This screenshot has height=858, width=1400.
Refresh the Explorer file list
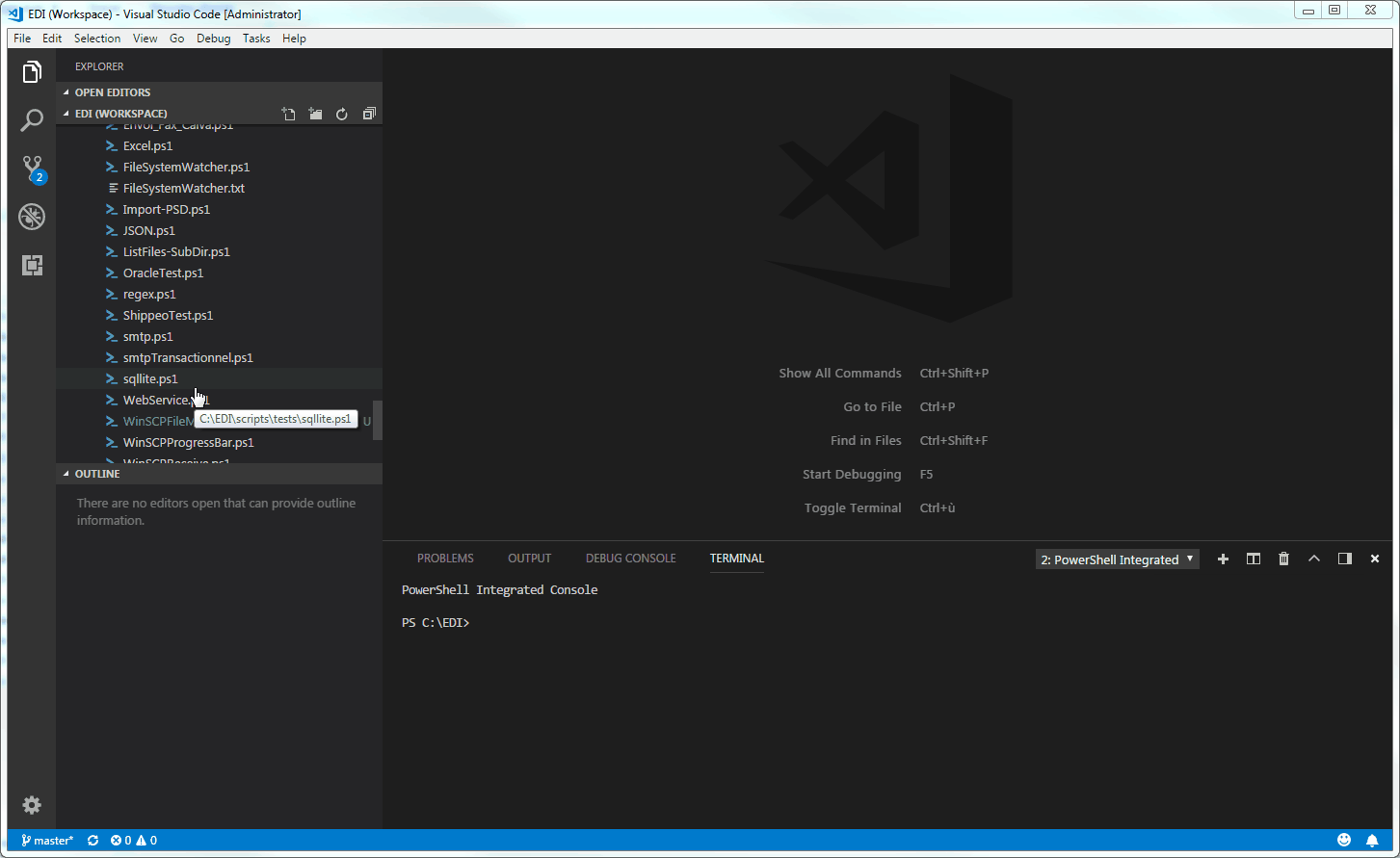tap(342, 113)
